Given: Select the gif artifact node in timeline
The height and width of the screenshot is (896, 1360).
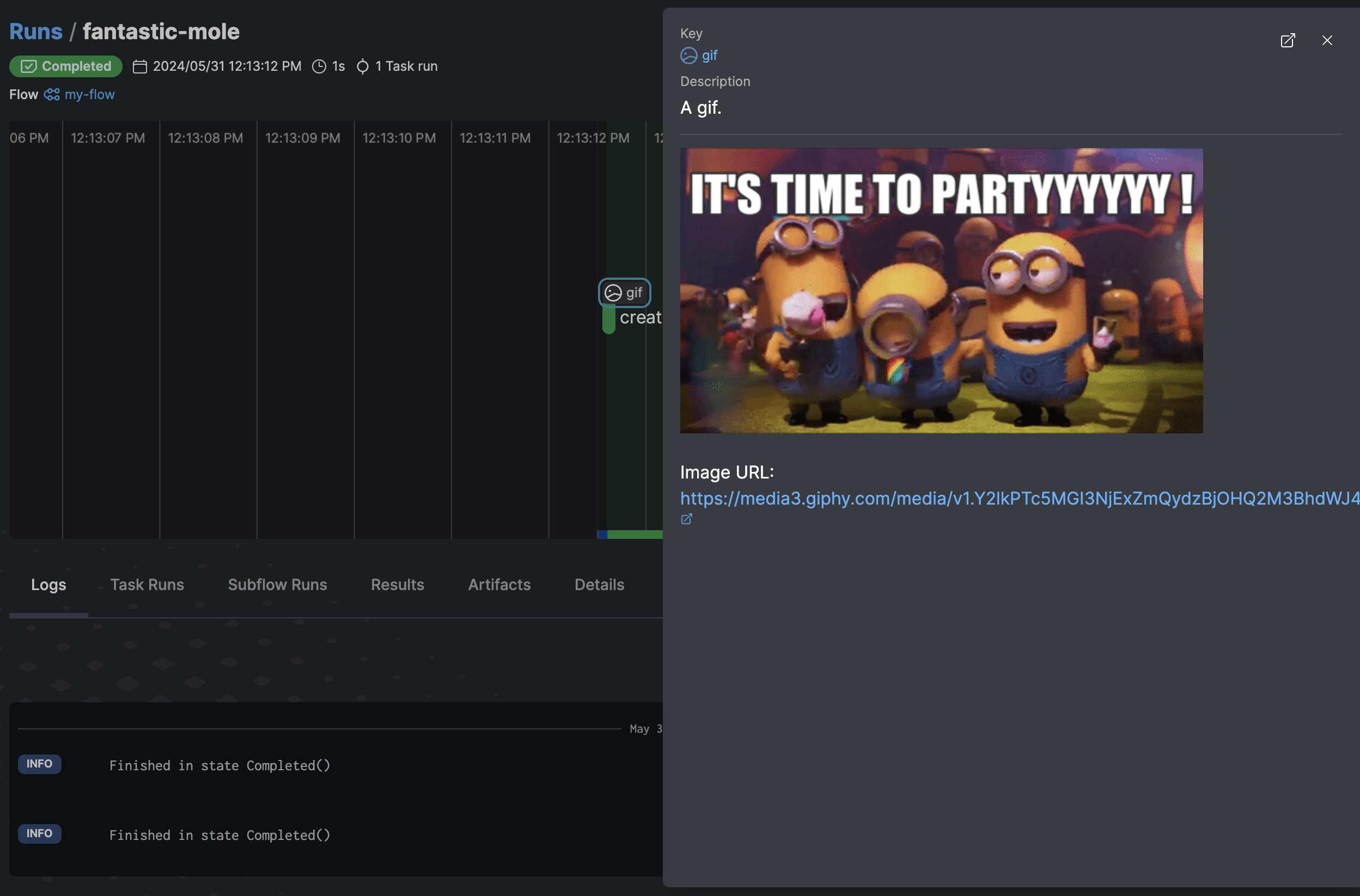Looking at the screenshot, I should [624, 292].
